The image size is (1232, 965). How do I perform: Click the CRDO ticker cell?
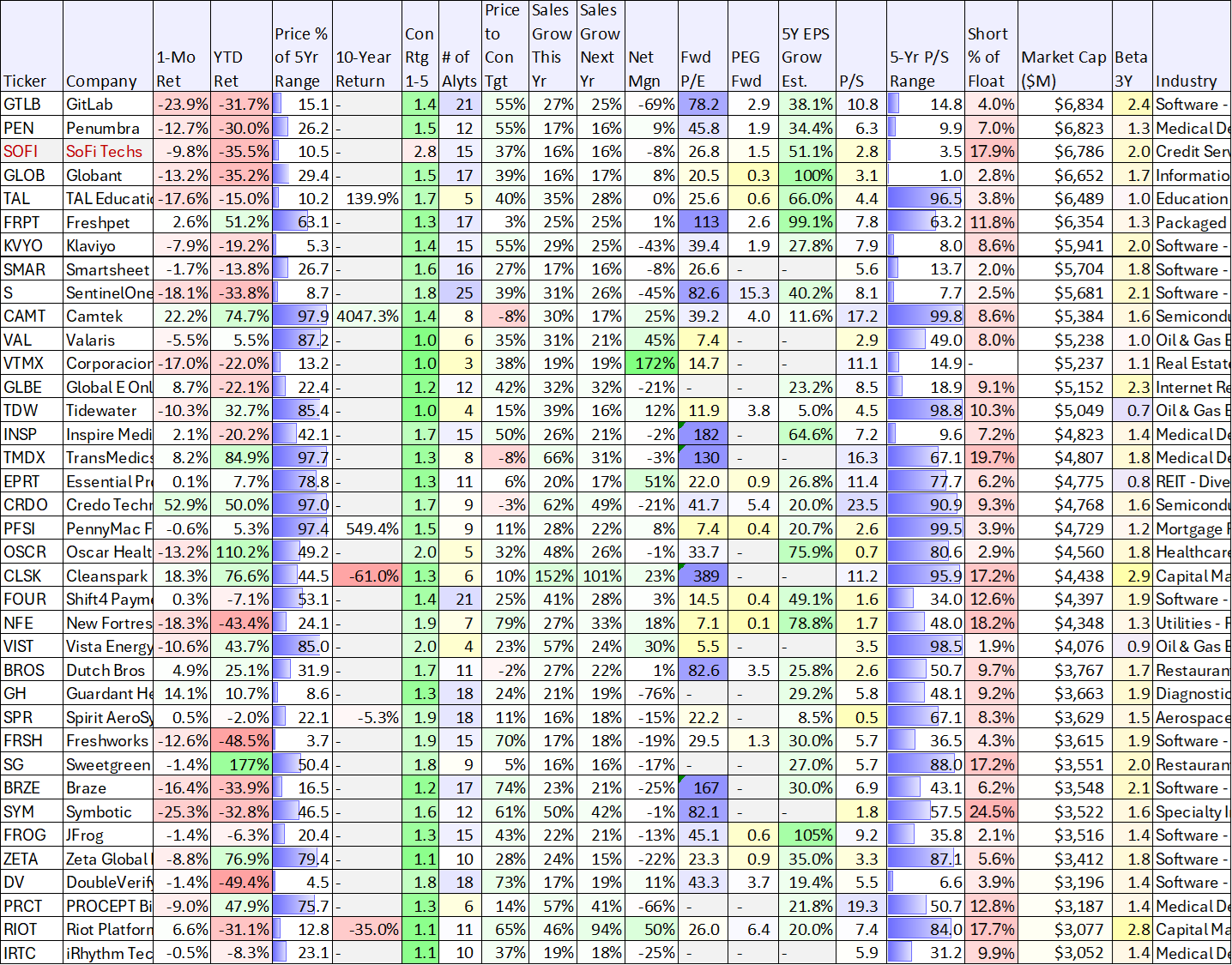[32, 505]
